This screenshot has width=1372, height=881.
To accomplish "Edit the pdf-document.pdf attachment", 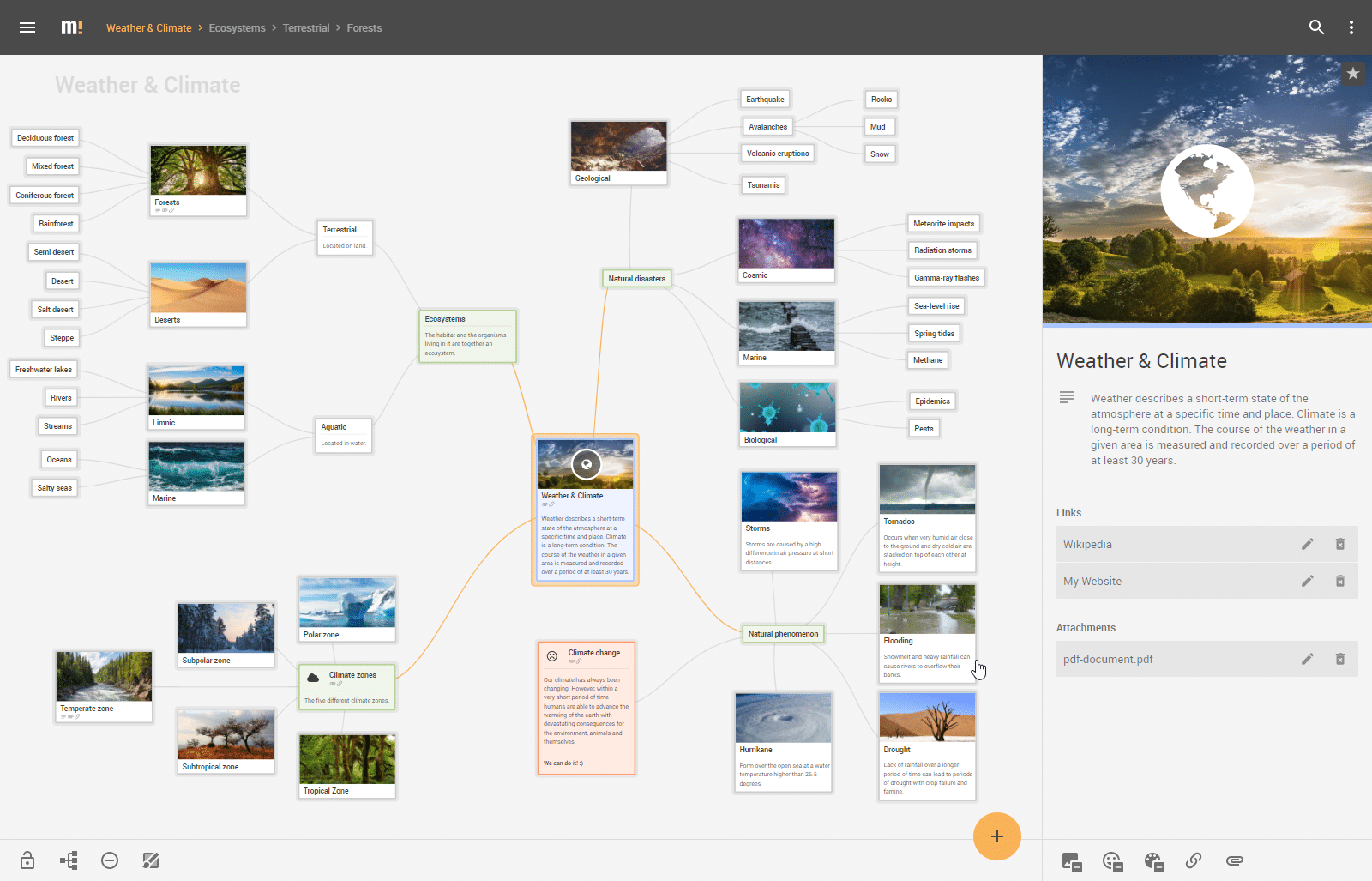I will [x=1308, y=659].
